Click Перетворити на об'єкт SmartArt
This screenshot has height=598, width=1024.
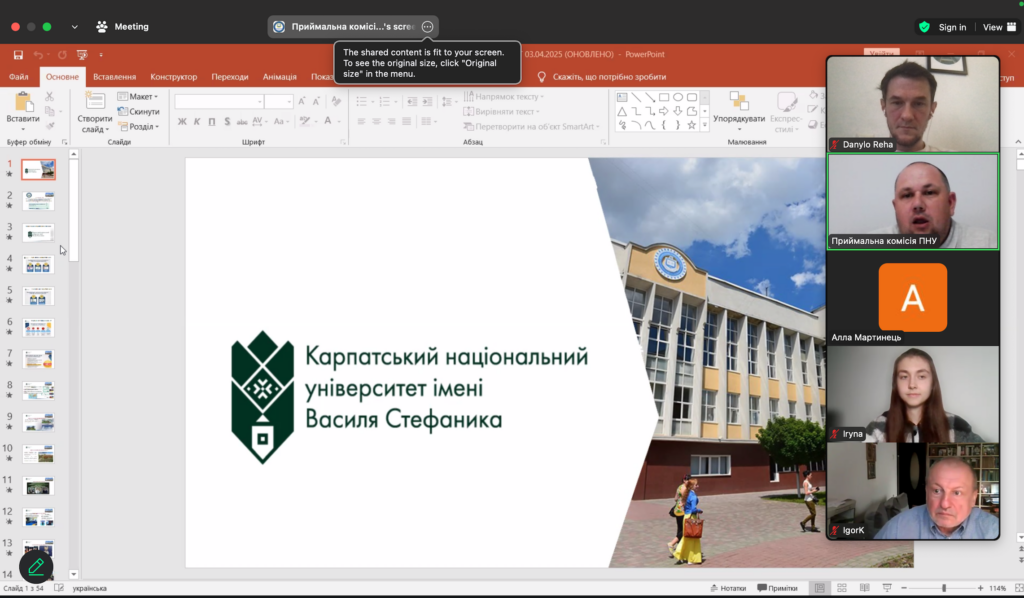tap(531, 127)
